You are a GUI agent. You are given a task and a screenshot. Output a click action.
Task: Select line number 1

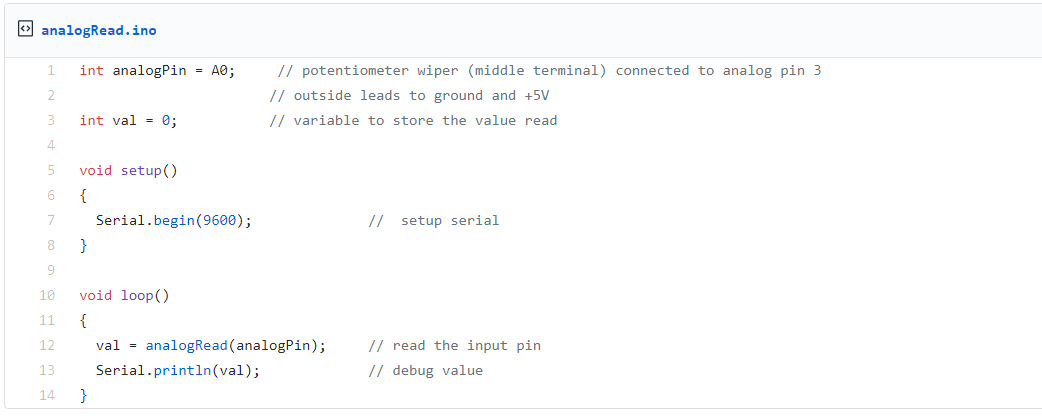[x=50, y=71]
